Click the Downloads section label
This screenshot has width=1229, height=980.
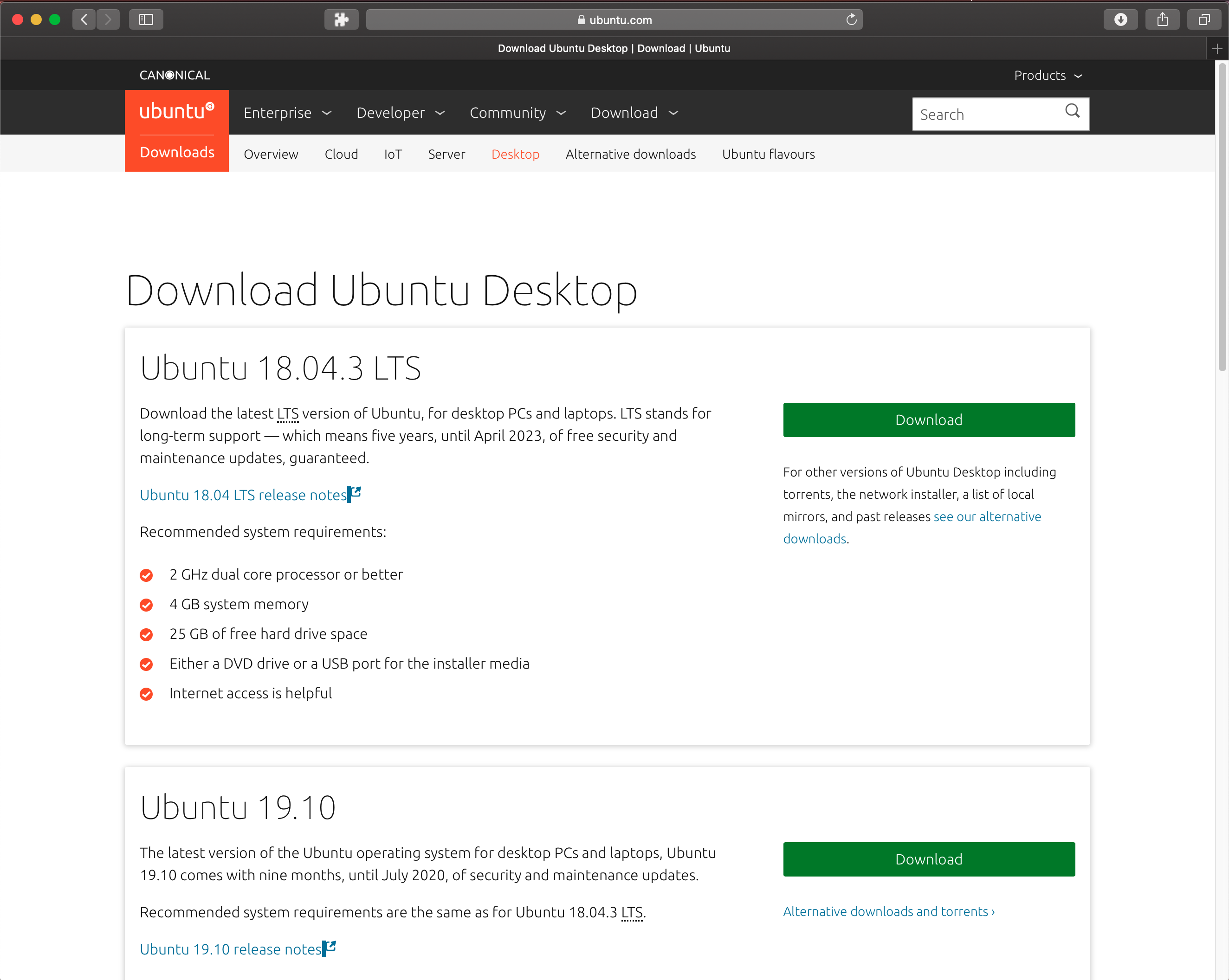pos(177,152)
